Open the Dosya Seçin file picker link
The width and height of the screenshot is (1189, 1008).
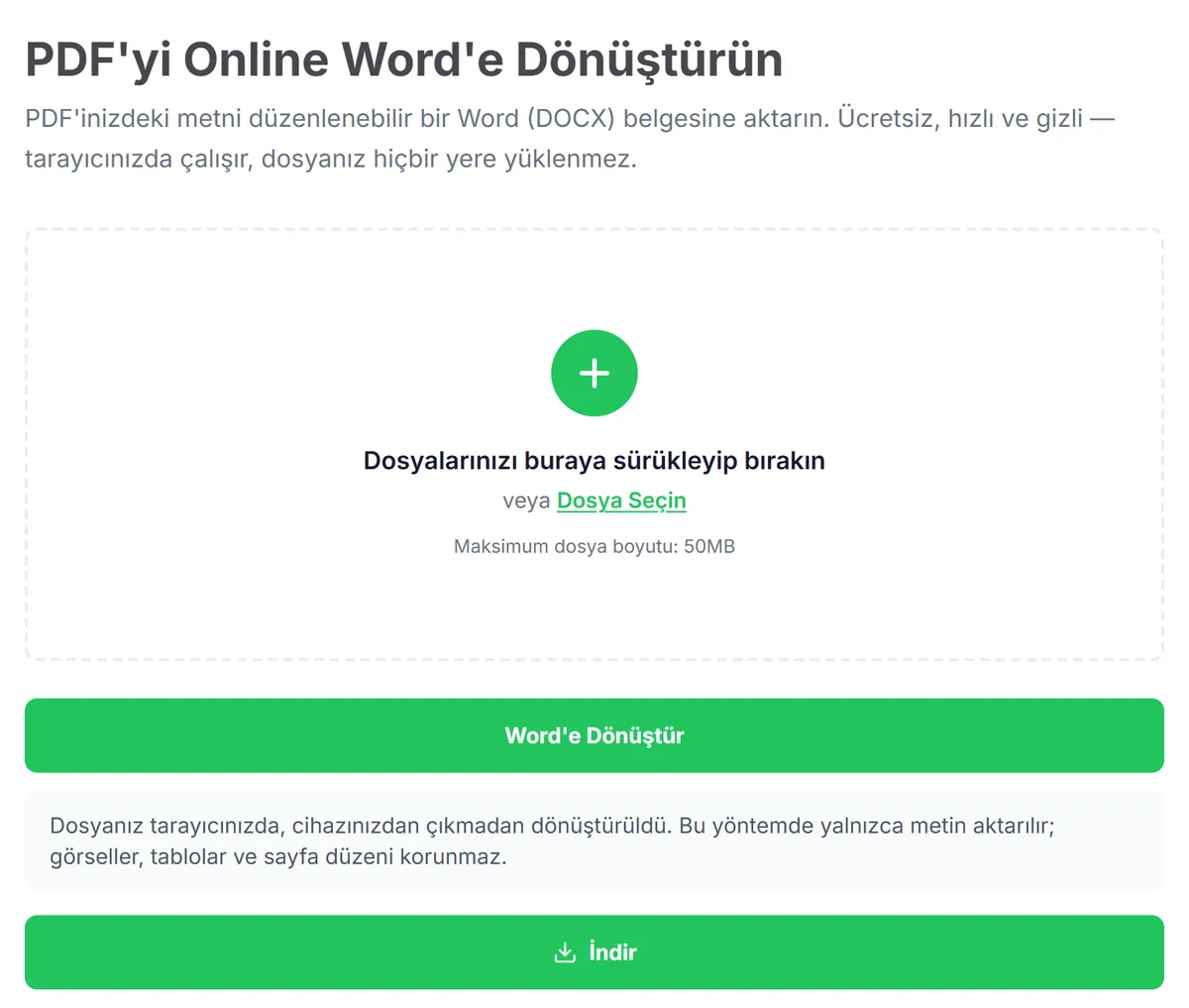coord(621,501)
